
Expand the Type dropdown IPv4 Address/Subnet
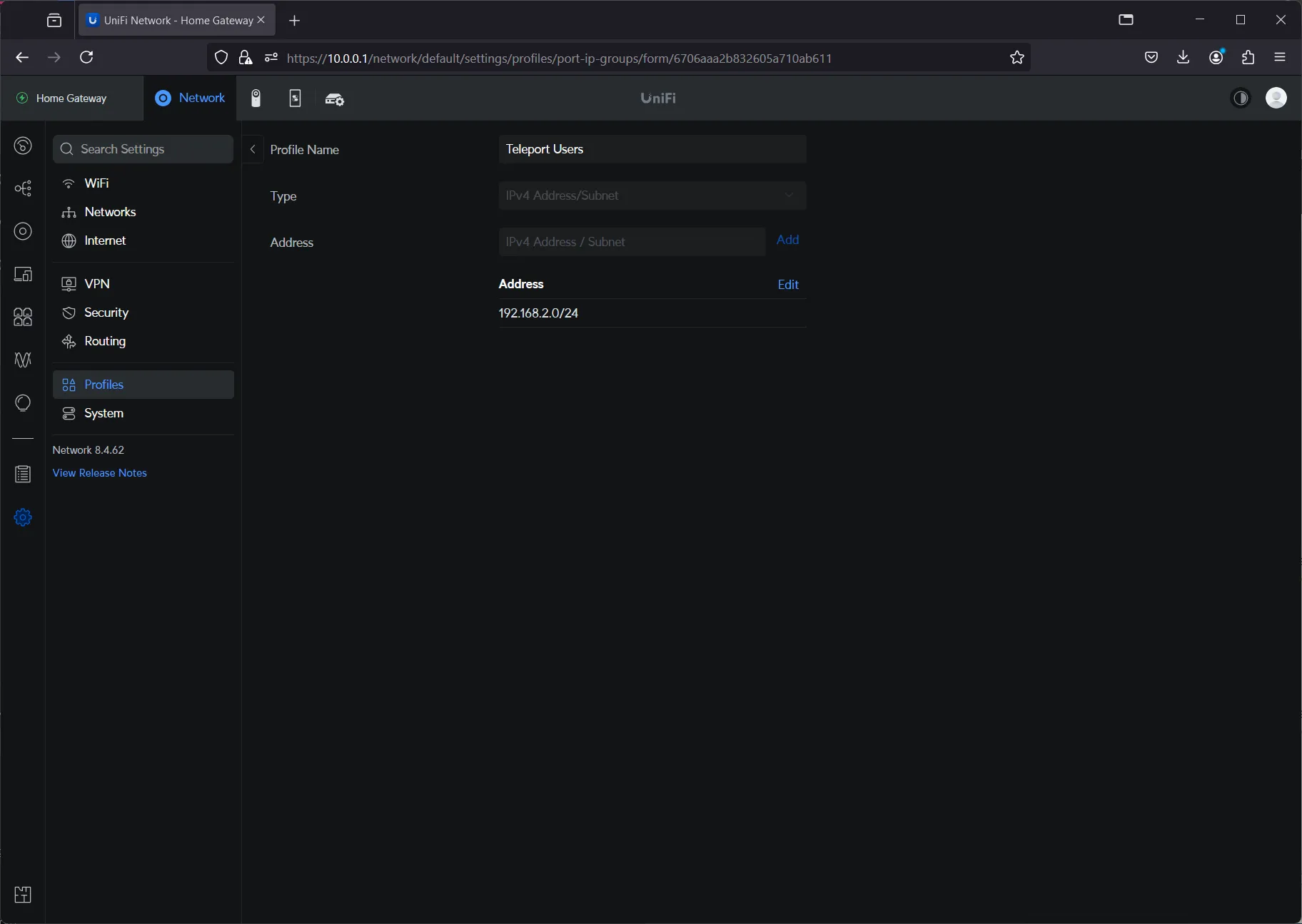[x=652, y=196]
